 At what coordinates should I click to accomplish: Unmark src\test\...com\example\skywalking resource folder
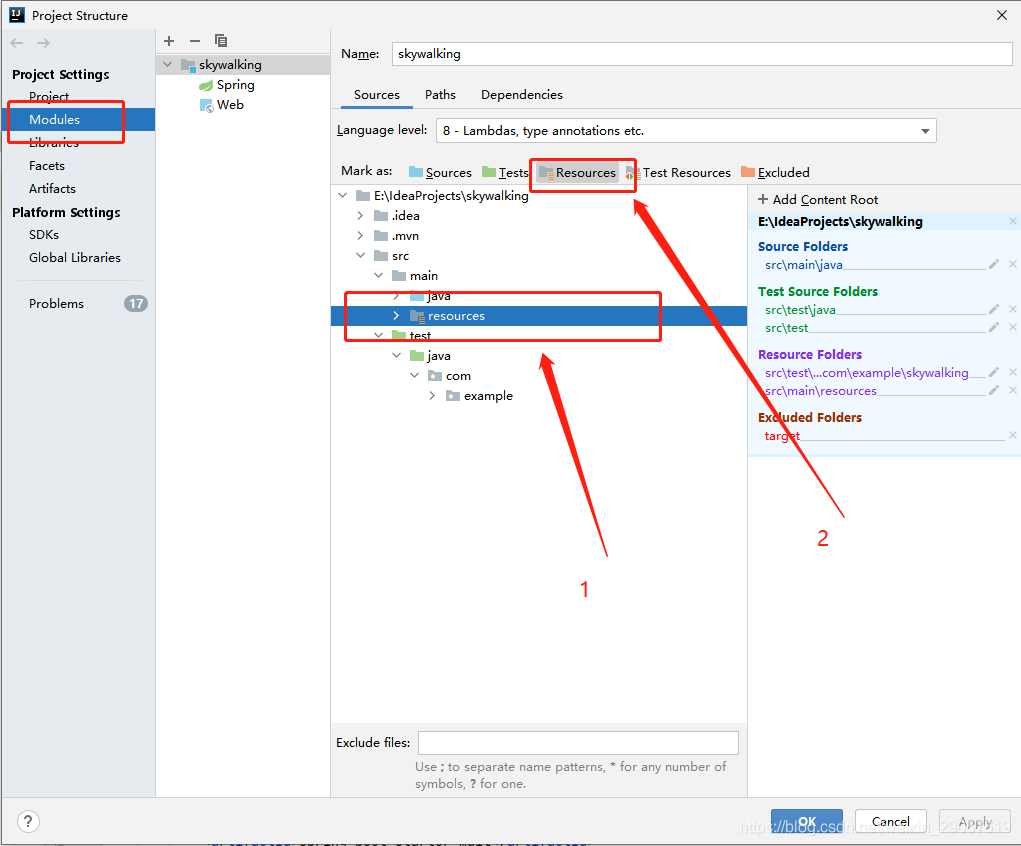(1013, 373)
